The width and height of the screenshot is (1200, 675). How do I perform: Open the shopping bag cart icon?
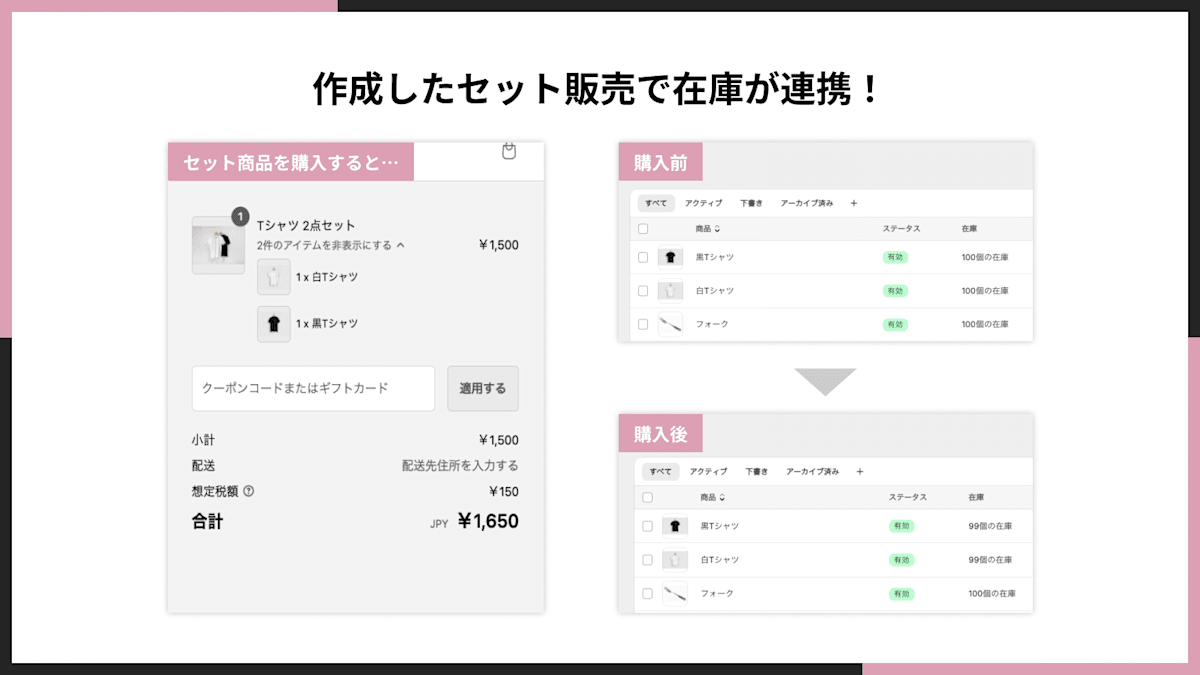click(x=508, y=151)
